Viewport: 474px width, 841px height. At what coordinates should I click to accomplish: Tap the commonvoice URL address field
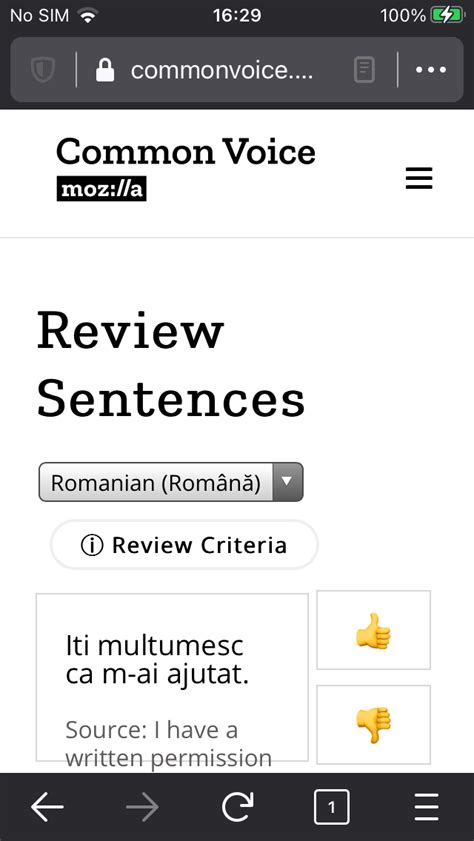tap(221, 70)
